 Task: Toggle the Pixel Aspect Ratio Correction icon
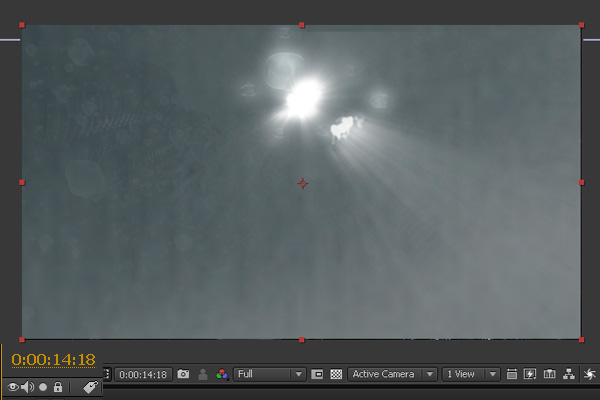pyautogui.click(x=512, y=374)
